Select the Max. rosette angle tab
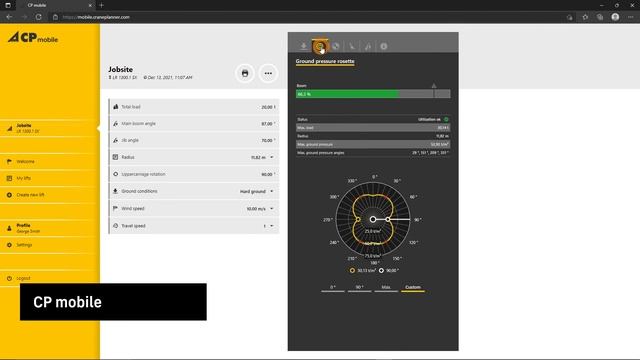The height and width of the screenshot is (360, 640). (x=386, y=288)
